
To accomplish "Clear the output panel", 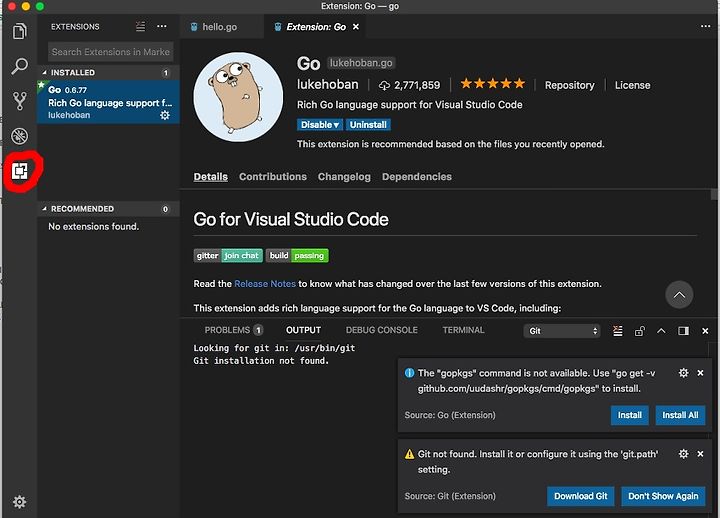I will pyautogui.click(x=618, y=331).
